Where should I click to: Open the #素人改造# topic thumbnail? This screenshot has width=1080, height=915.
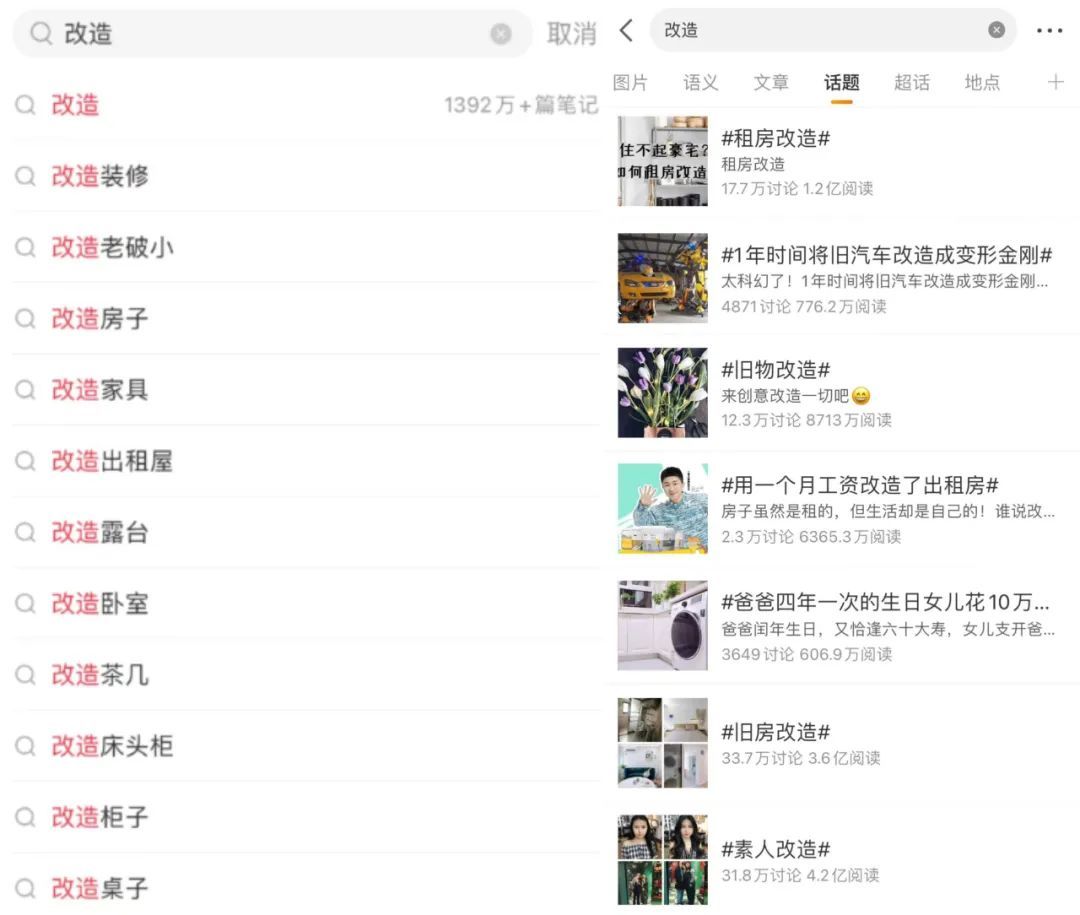[662, 859]
